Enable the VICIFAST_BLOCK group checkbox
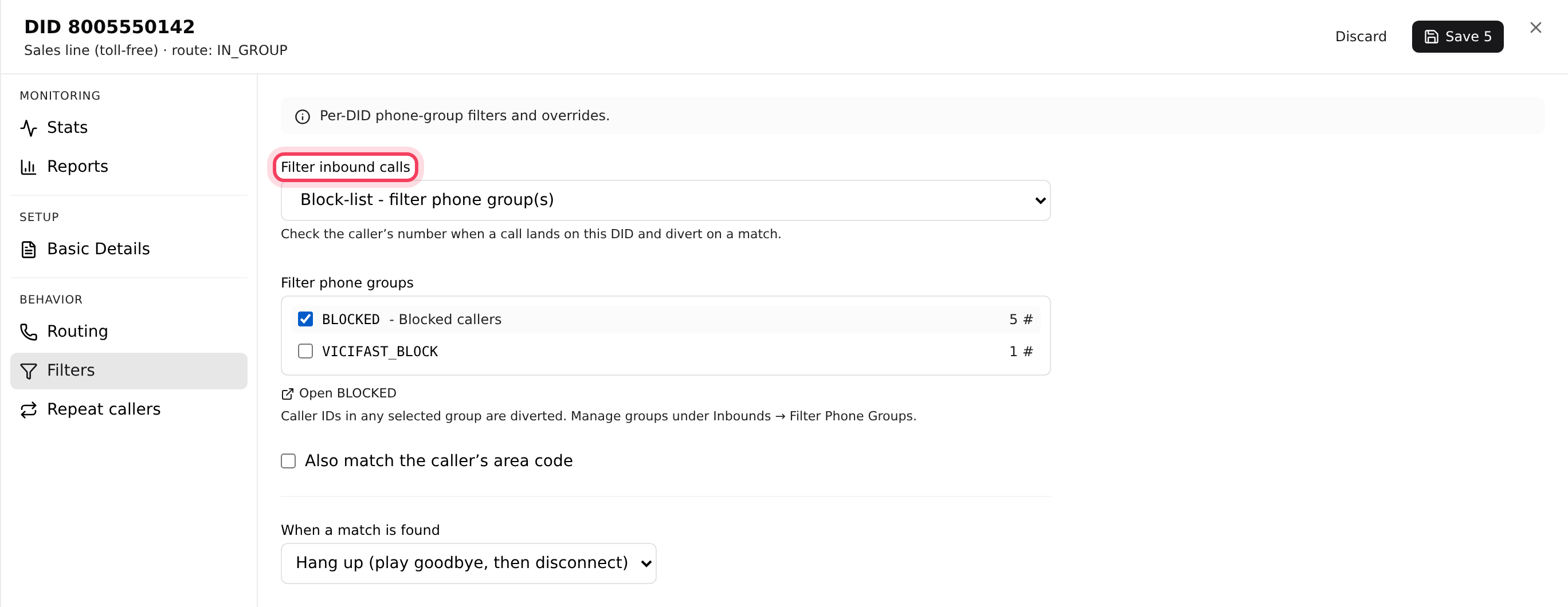Screen dimensions: 1568x607 pos(305,351)
